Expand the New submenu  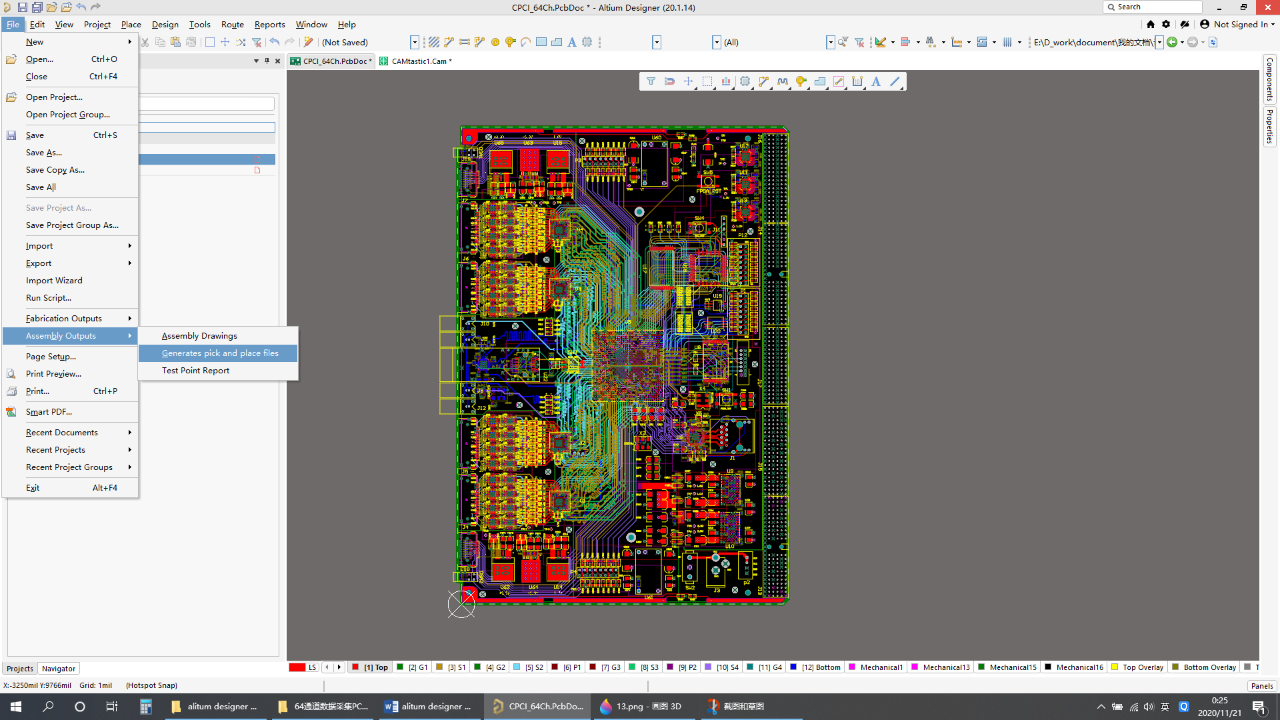tap(69, 42)
